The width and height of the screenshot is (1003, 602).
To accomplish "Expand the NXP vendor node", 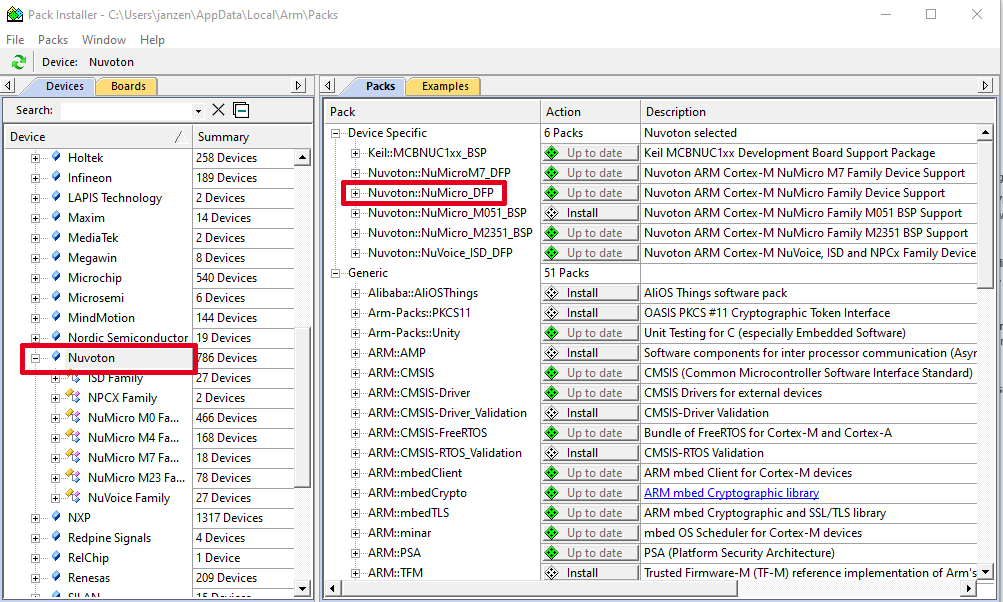I will [x=36, y=518].
